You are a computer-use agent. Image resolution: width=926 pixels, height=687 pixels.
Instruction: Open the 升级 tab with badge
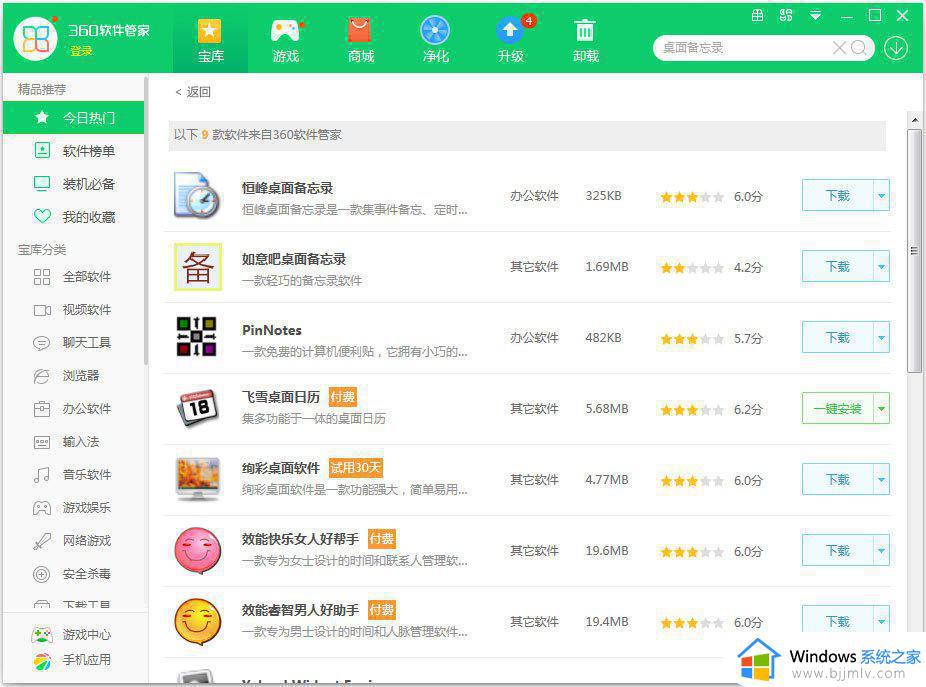tap(511, 40)
